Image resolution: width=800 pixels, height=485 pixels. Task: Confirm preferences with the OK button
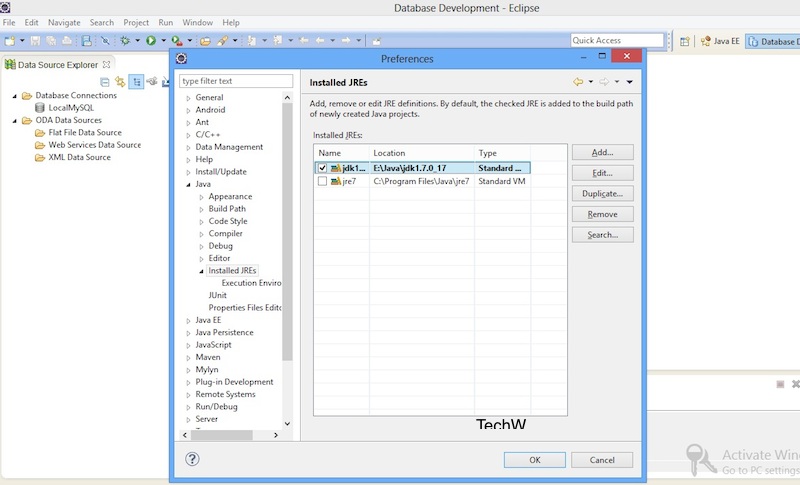tap(535, 460)
